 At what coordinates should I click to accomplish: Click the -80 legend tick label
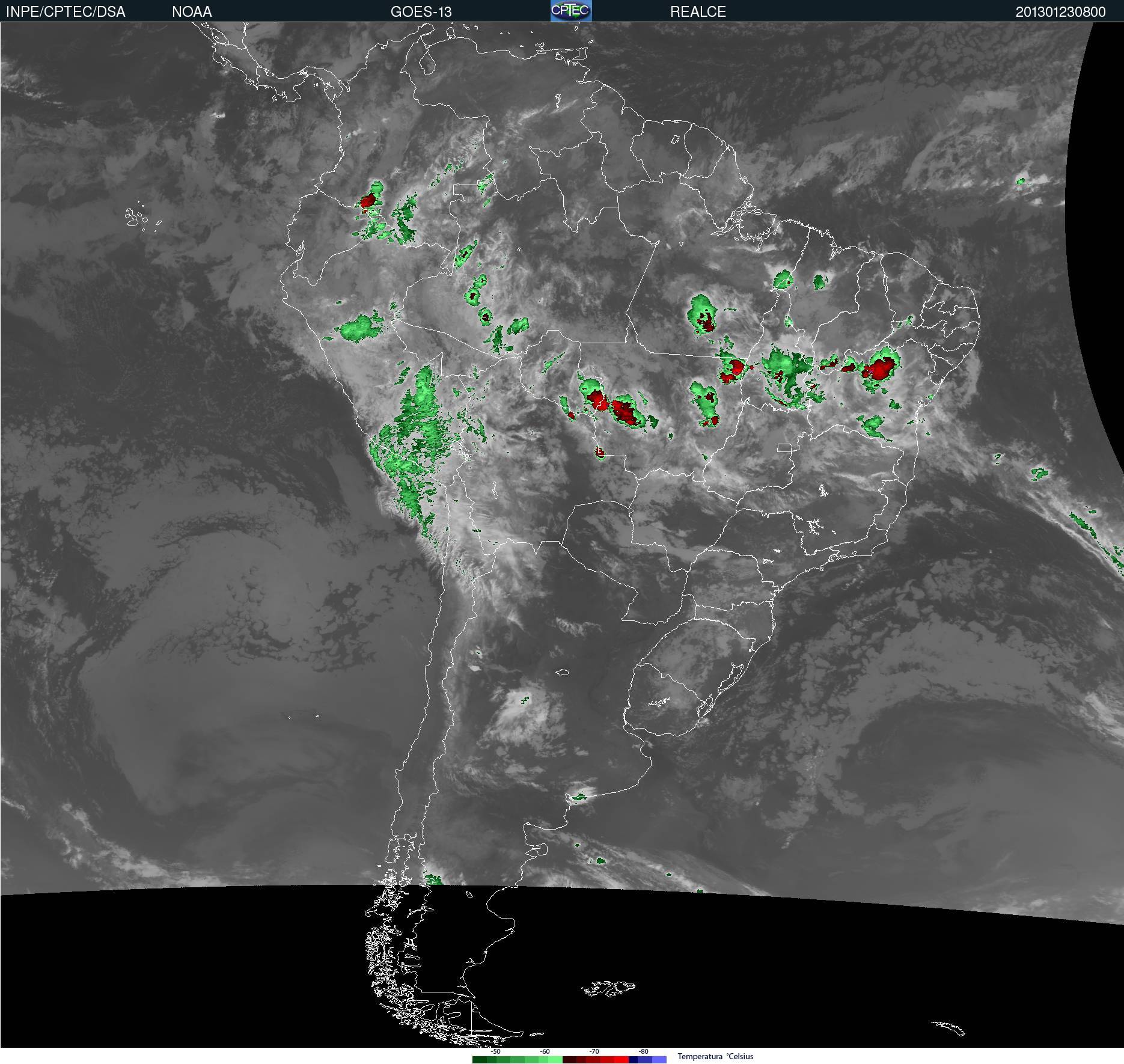pos(644,1051)
